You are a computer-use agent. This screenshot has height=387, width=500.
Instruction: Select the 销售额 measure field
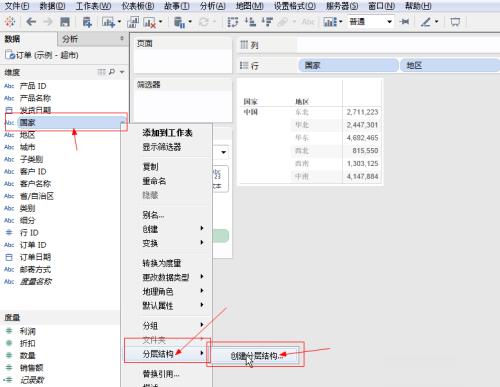pyautogui.click(x=31, y=367)
